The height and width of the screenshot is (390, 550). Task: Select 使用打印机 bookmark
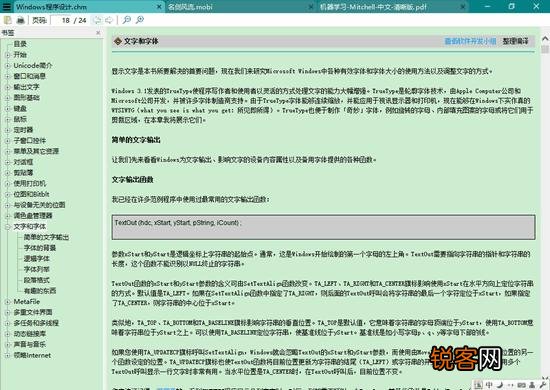point(30,183)
